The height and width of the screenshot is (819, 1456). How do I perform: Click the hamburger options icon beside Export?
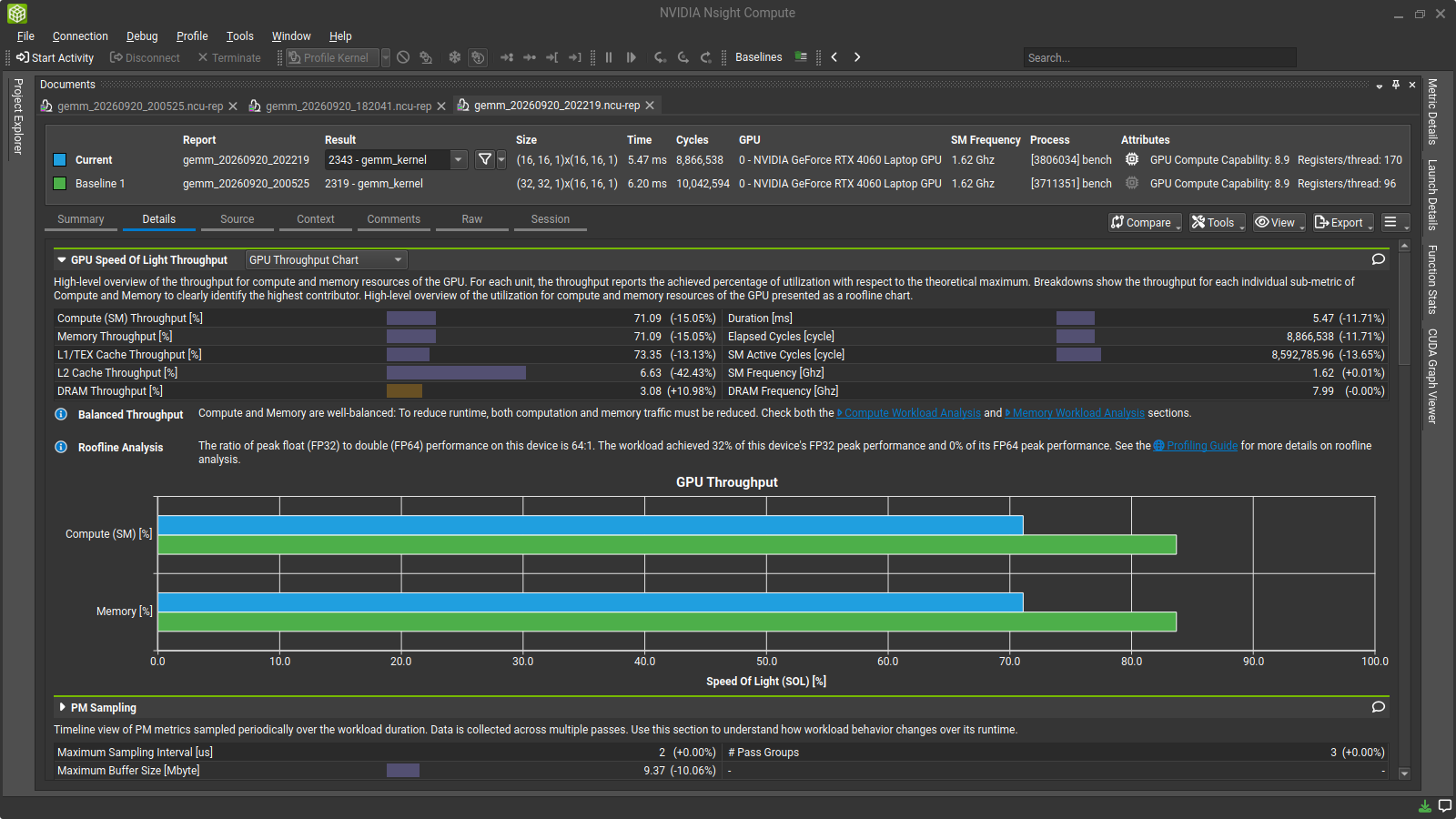pyautogui.click(x=1390, y=222)
